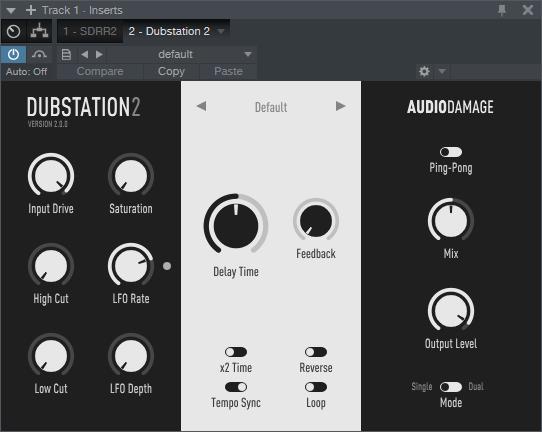Click the LFO Rate knob

click(x=131, y=265)
